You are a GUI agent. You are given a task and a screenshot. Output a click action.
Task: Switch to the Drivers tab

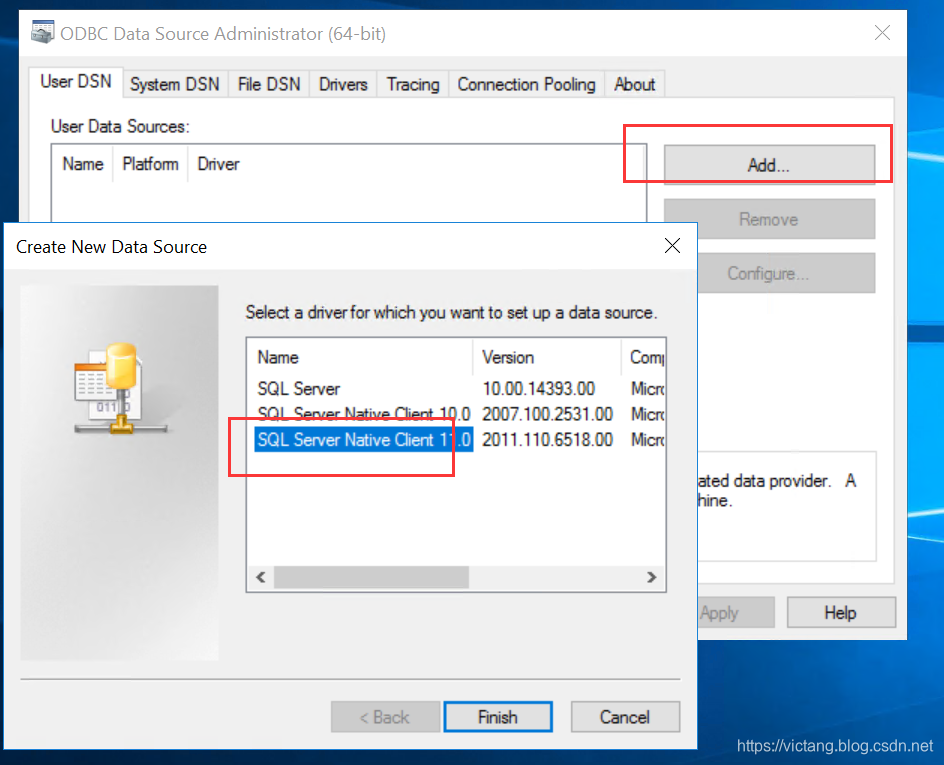click(x=343, y=84)
